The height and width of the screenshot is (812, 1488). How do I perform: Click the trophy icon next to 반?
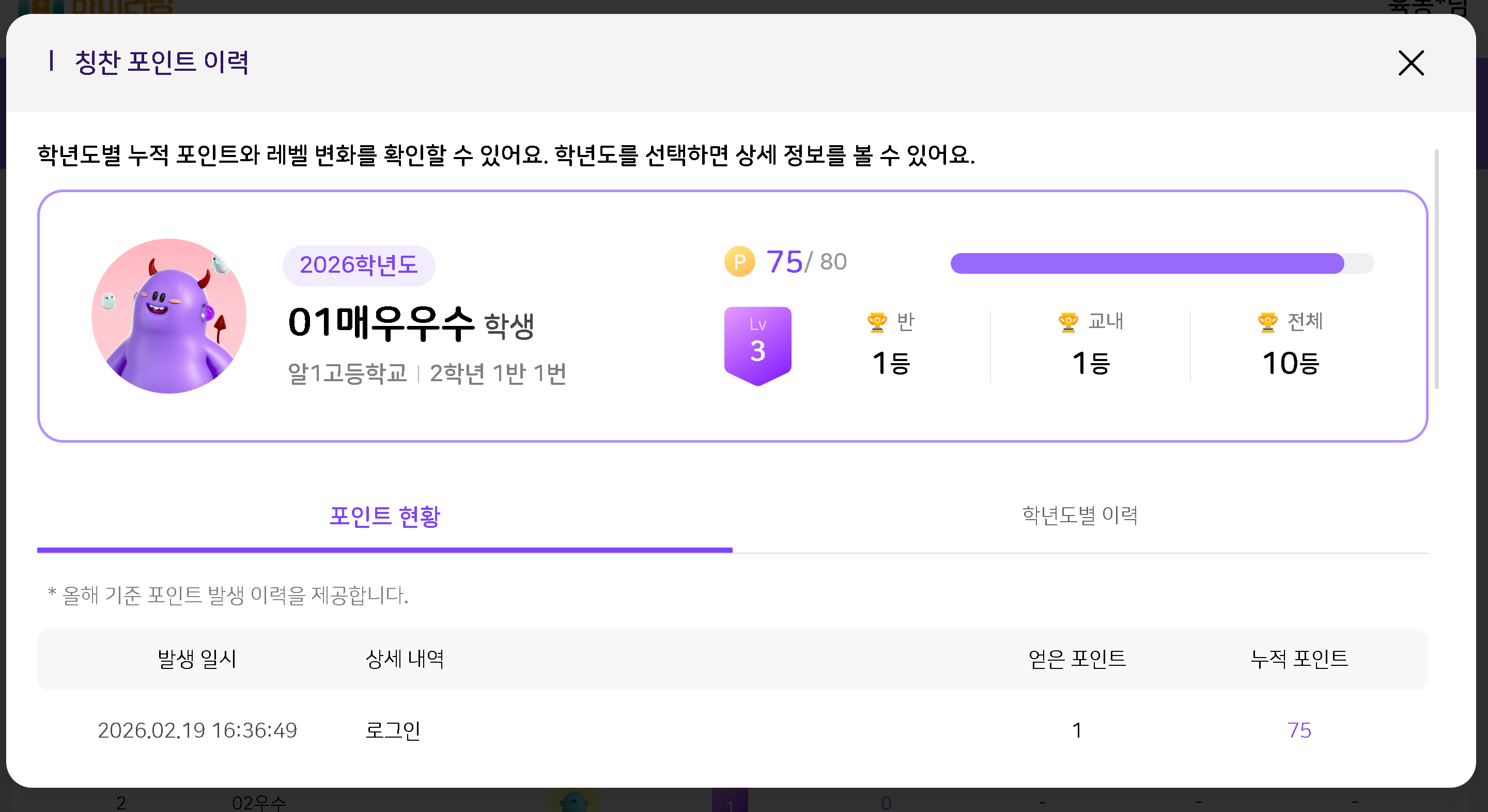877,322
